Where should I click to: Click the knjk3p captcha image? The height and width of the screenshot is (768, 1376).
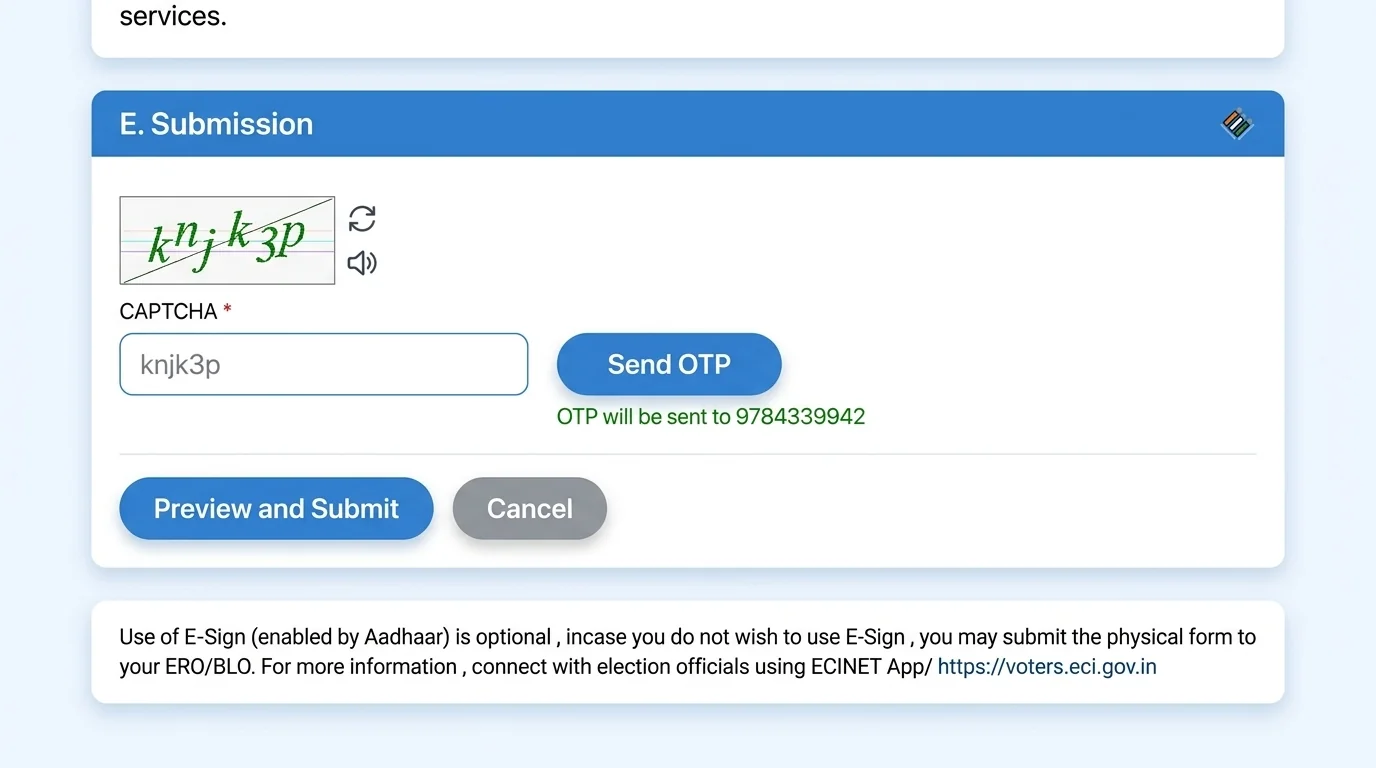click(x=227, y=240)
